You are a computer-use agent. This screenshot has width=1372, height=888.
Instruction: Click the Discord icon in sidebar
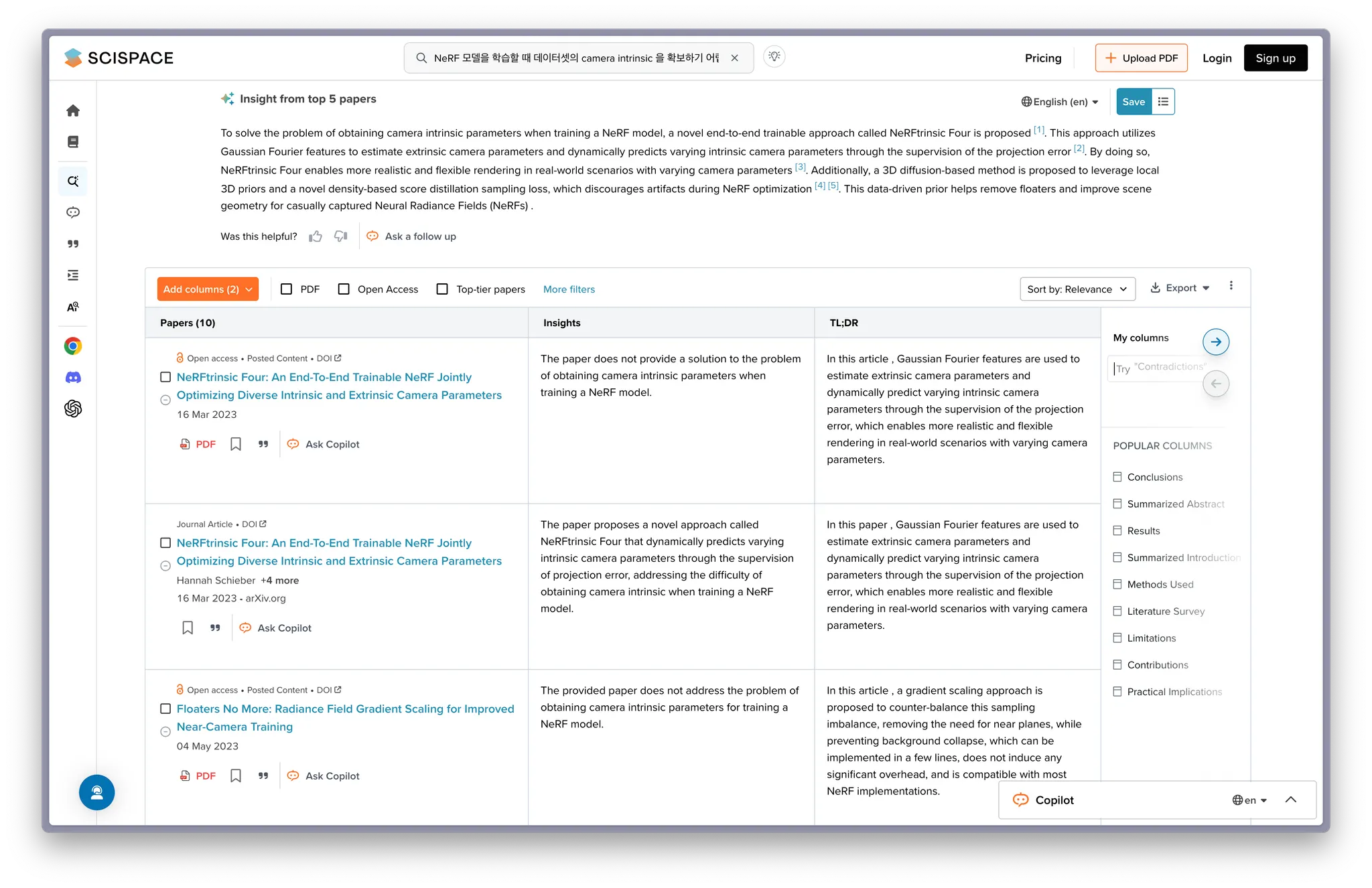73,378
